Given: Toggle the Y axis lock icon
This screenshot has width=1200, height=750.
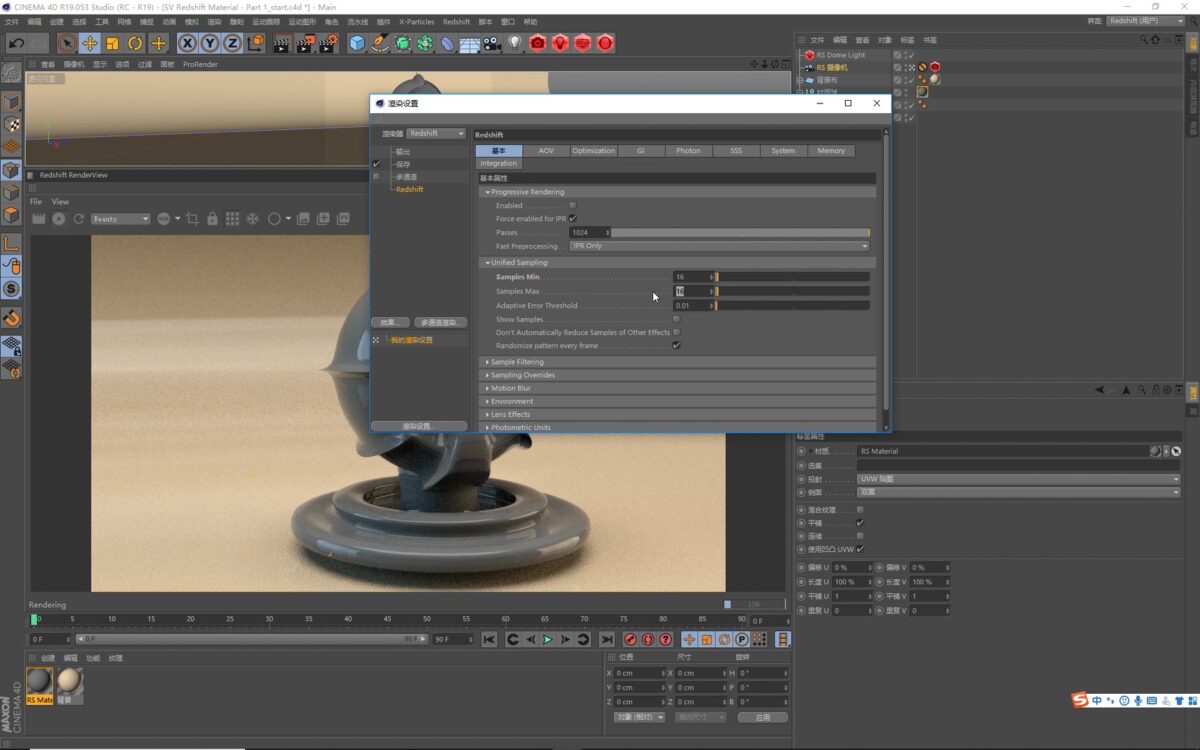Looking at the screenshot, I should 210,43.
